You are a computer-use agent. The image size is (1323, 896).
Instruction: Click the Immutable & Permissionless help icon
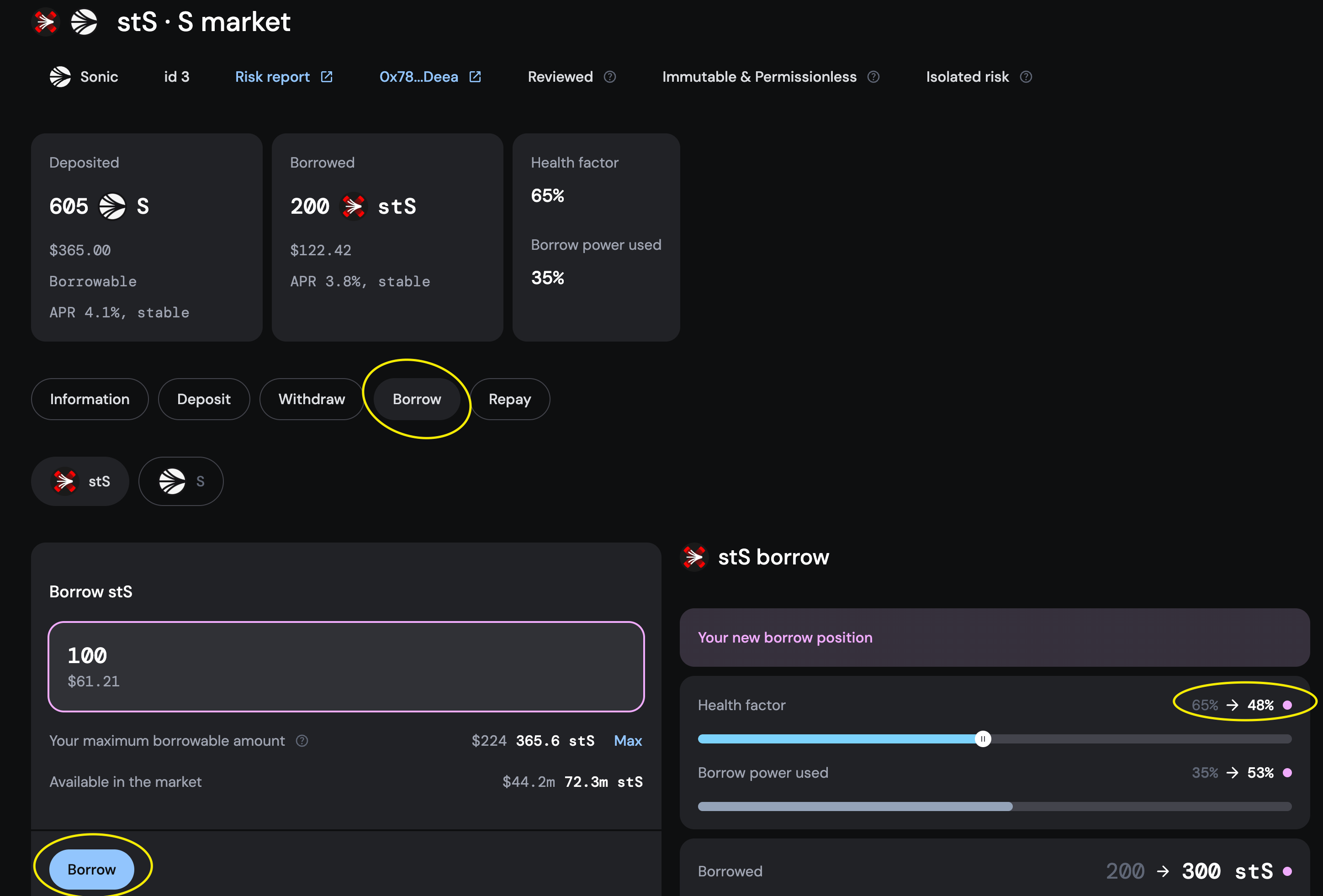(873, 77)
